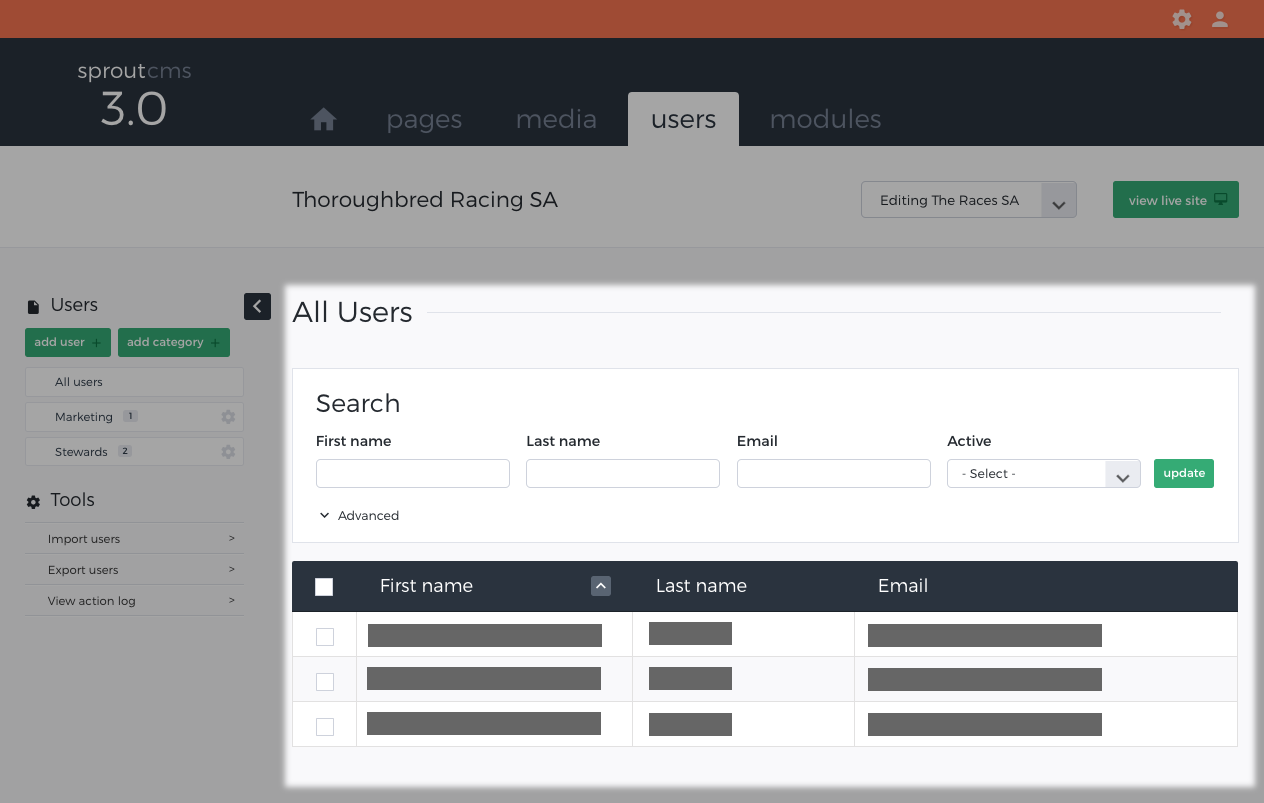
Task: Switch to the media tab
Action: pos(556,120)
